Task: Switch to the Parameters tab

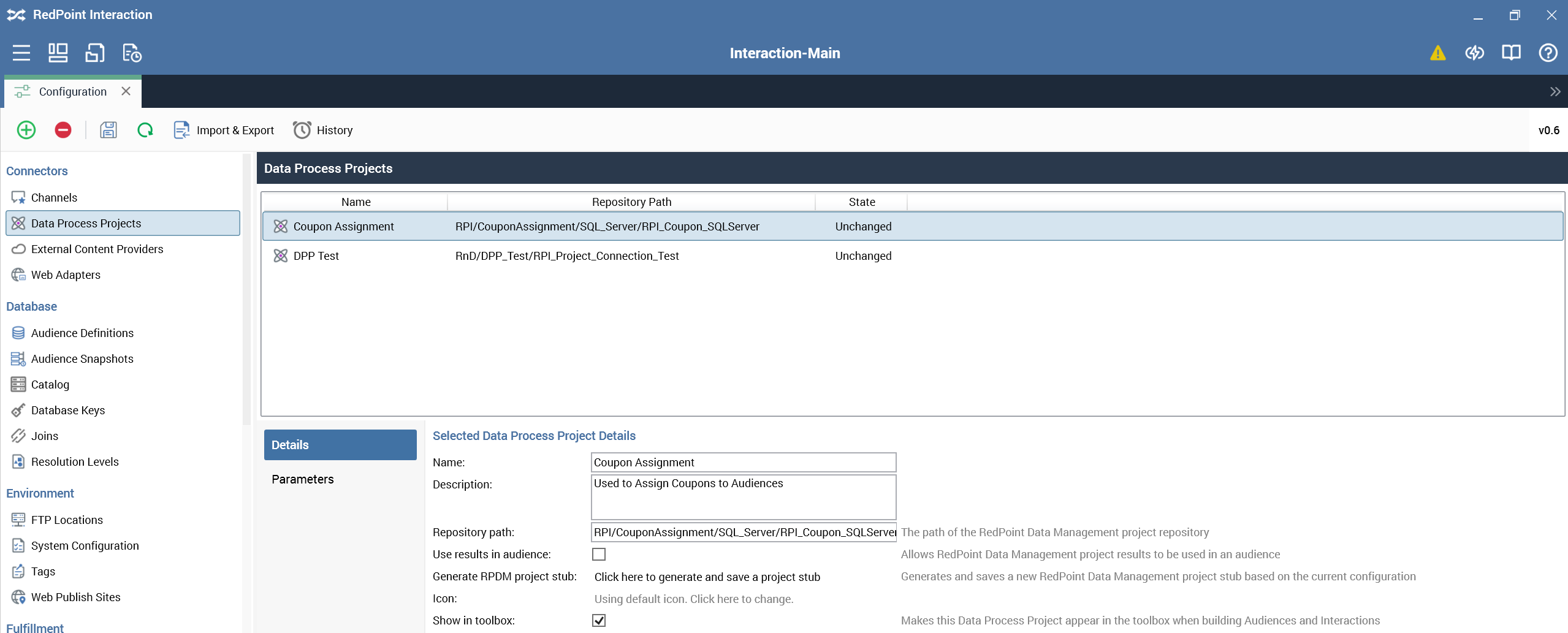Action: click(303, 479)
